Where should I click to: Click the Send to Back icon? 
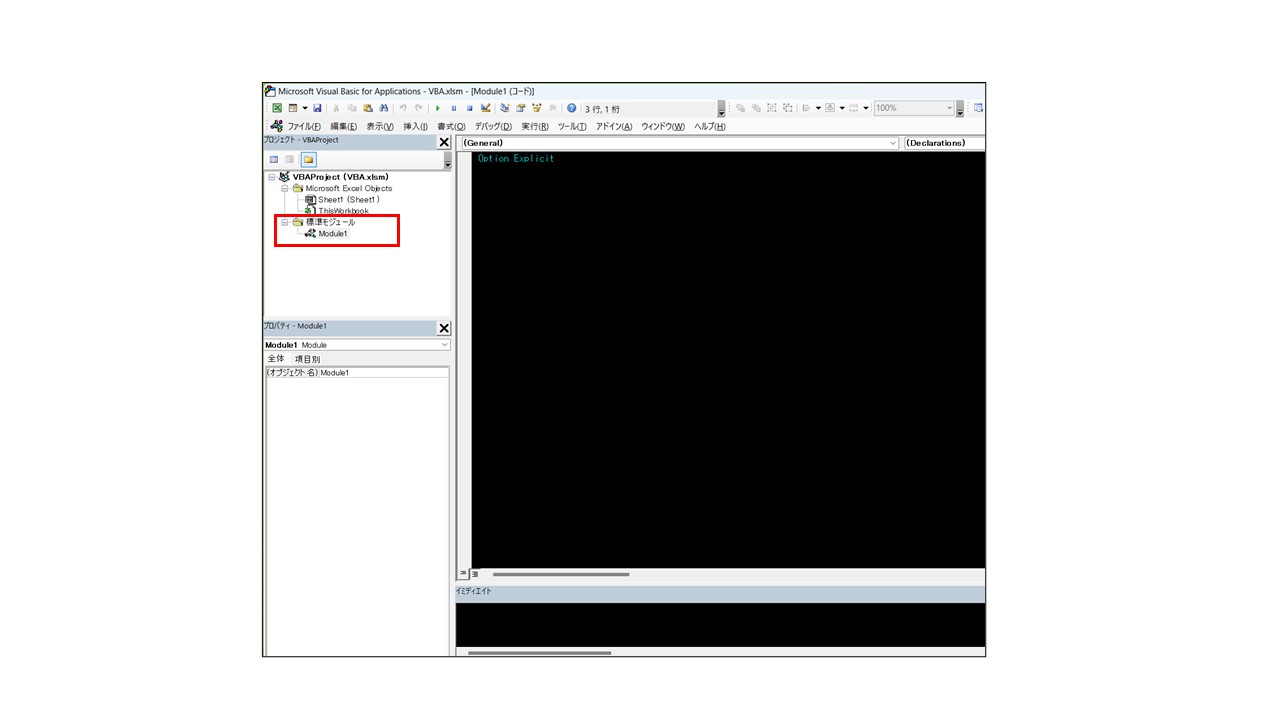[x=756, y=108]
